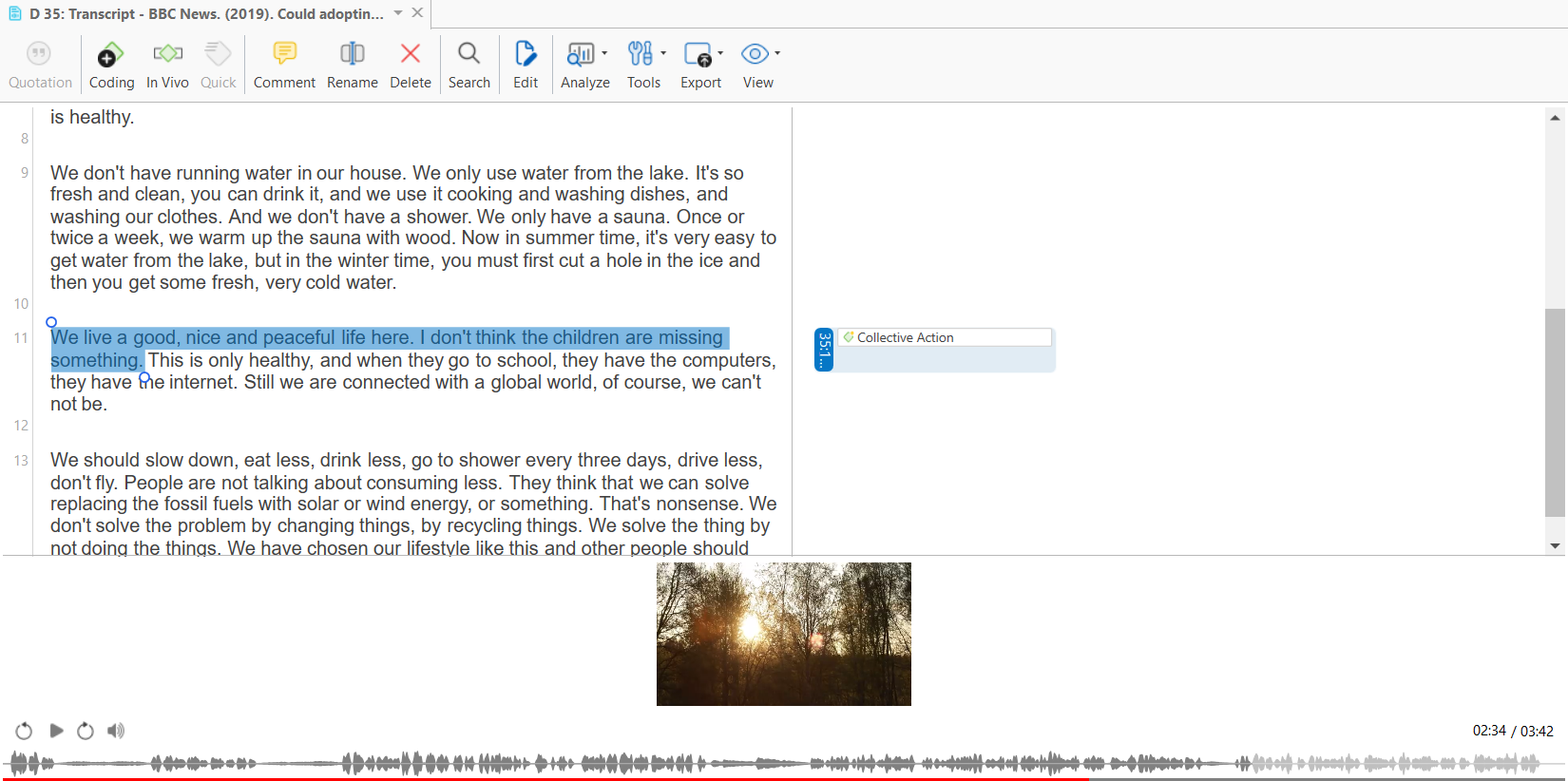The width and height of the screenshot is (1568, 781).
Task: Select the D 35 Transcript document tab
Action: (x=205, y=14)
